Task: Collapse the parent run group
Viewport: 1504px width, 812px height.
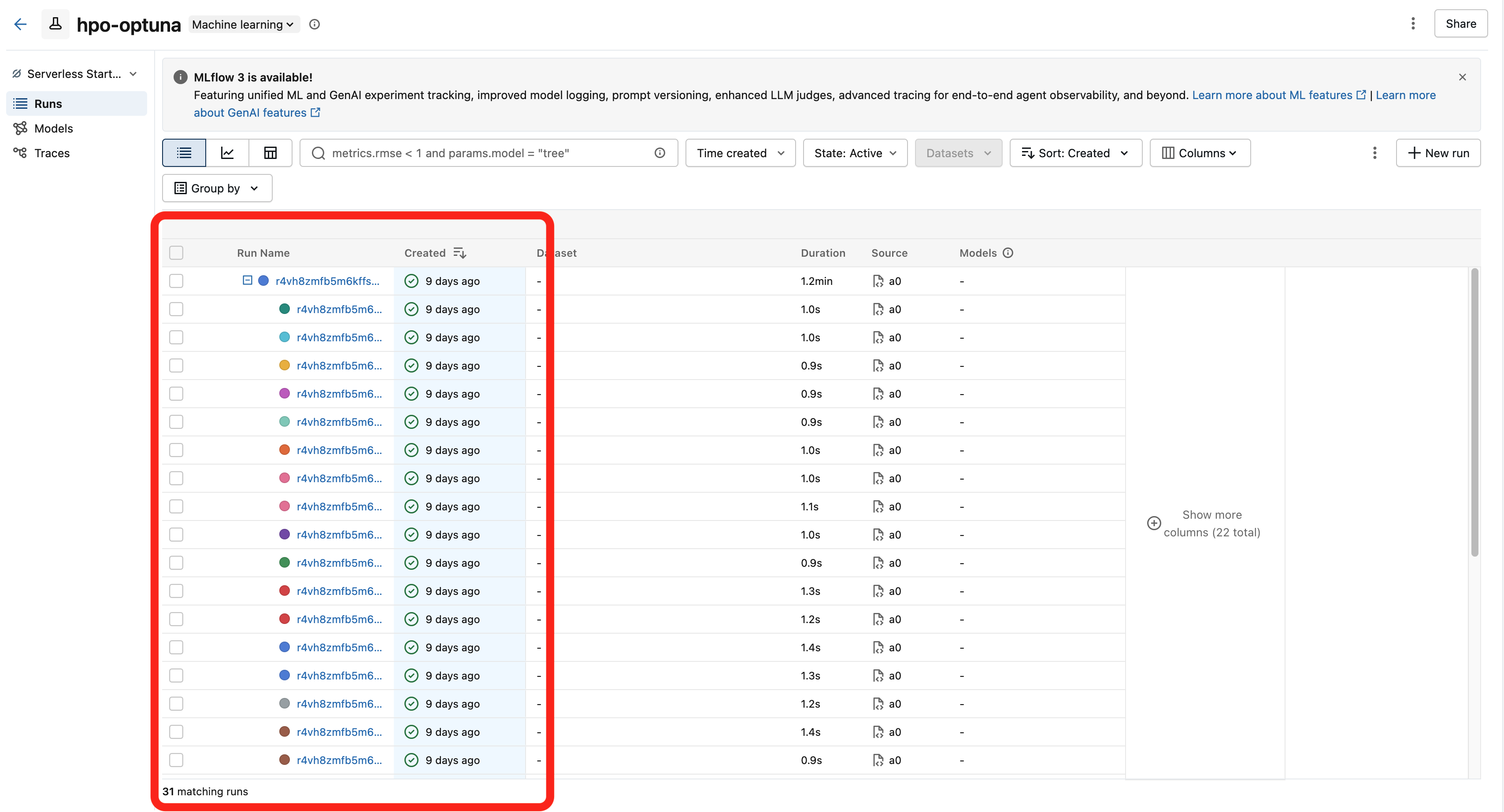Action: [x=247, y=280]
